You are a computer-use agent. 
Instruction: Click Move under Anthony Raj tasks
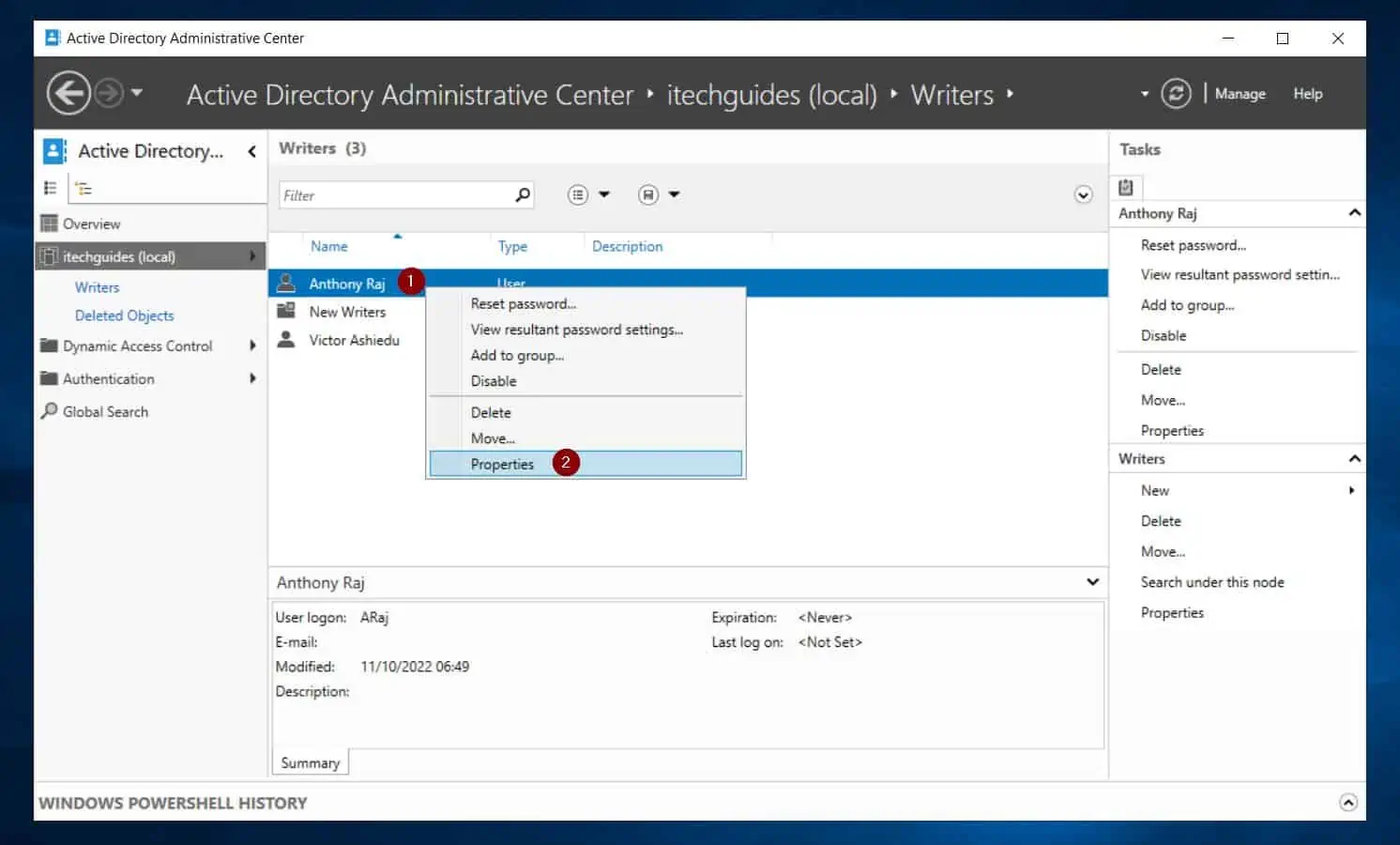coord(1163,400)
